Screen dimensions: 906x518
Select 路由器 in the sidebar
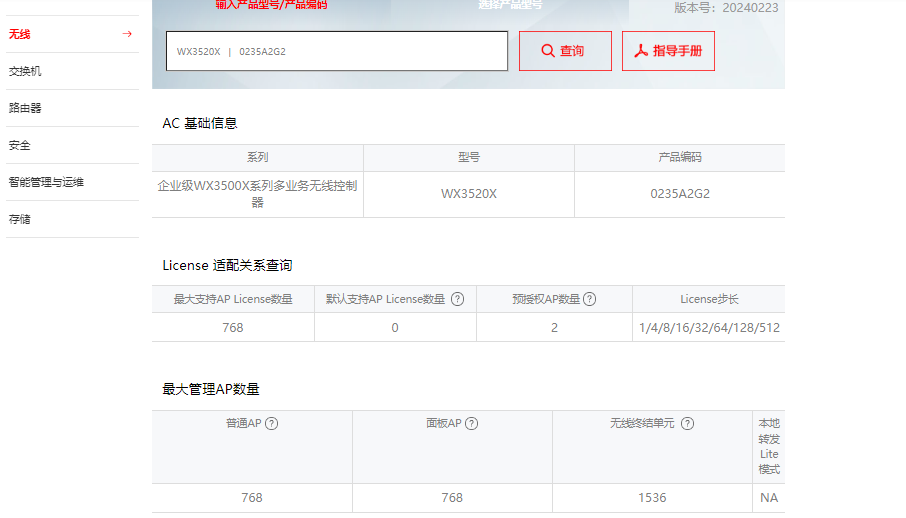click(x=72, y=108)
